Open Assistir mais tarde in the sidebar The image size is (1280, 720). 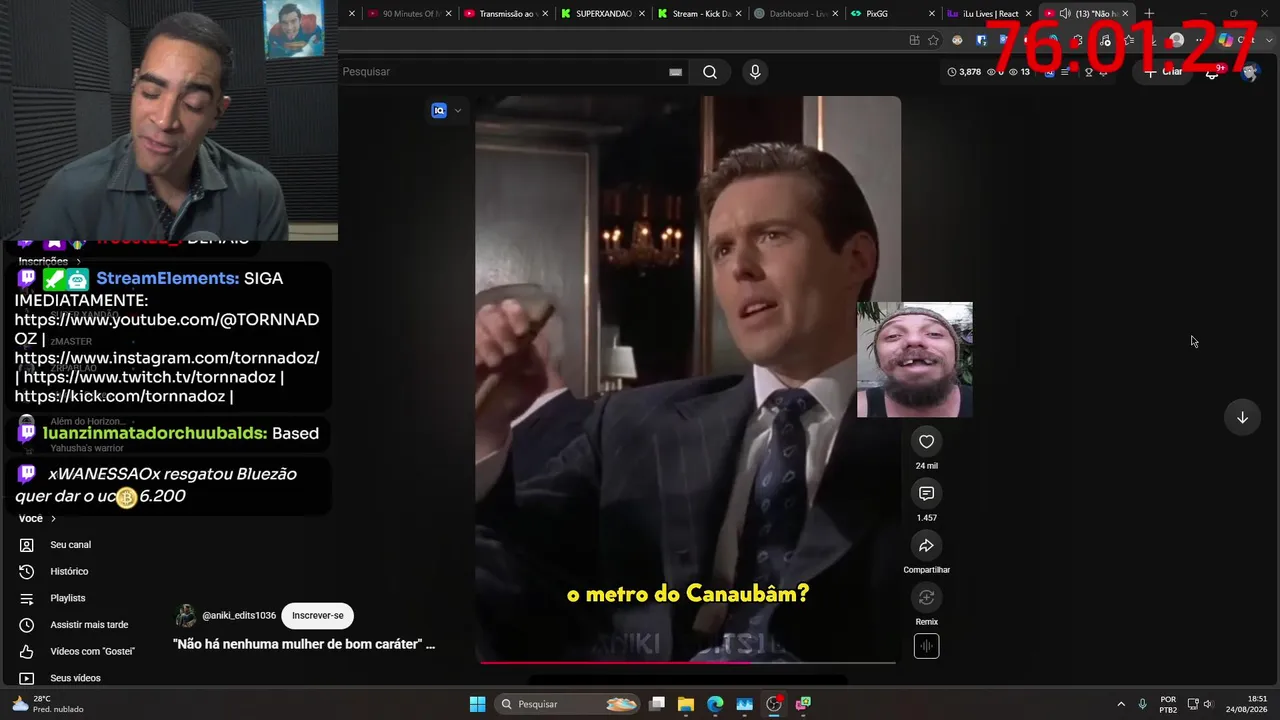point(89,625)
